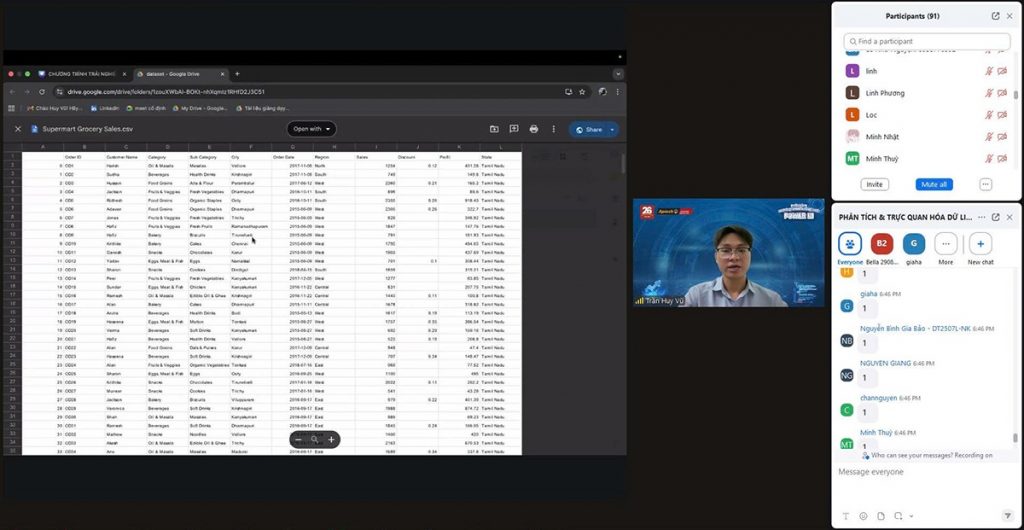This screenshot has height=530, width=1024.
Task: Switch to 'CHƯƠNG TRÌNH TRẢI NGHIỆM' browser tab
Action: (82, 74)
